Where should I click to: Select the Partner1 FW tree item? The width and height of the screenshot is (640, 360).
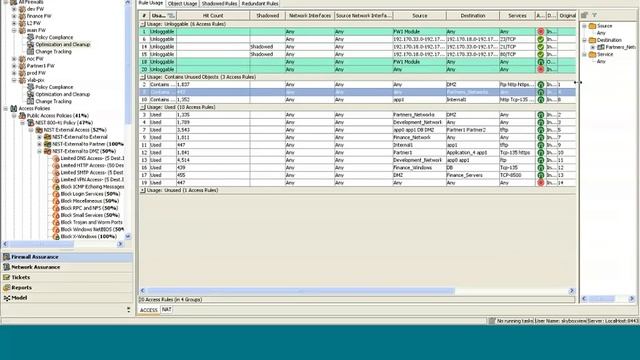[x=40, y=66]
